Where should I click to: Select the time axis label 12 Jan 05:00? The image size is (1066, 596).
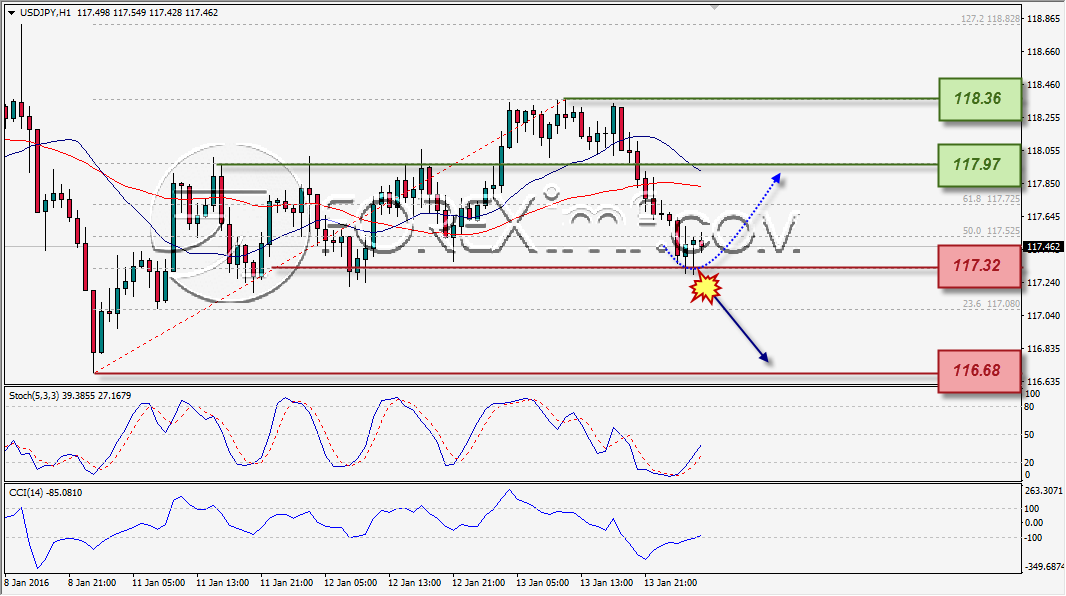(351, 583)
